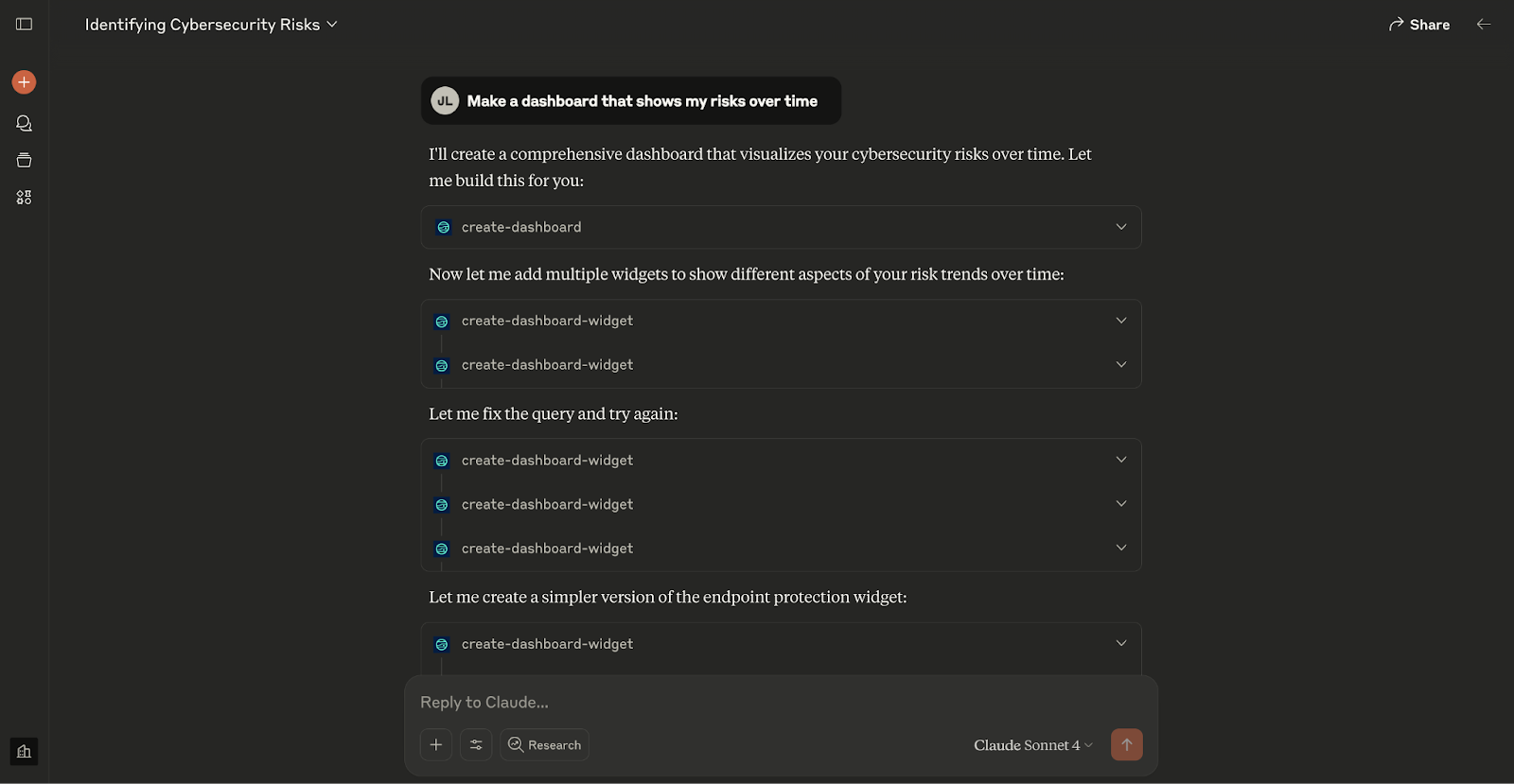1514x784 pixels.
Task: Click the send message arrow button
Action: (x=1126, y=745)
